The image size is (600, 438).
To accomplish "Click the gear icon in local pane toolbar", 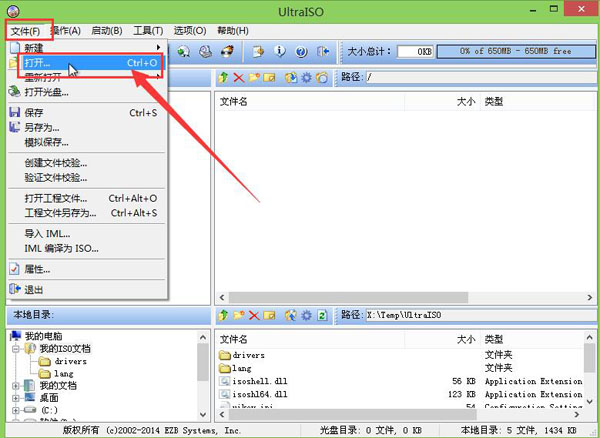I will (307, 315).
